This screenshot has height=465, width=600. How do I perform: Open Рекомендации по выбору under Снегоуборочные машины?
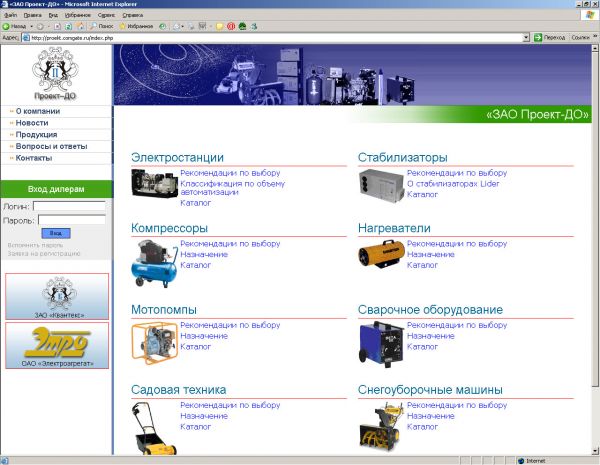tap(457, 405)
